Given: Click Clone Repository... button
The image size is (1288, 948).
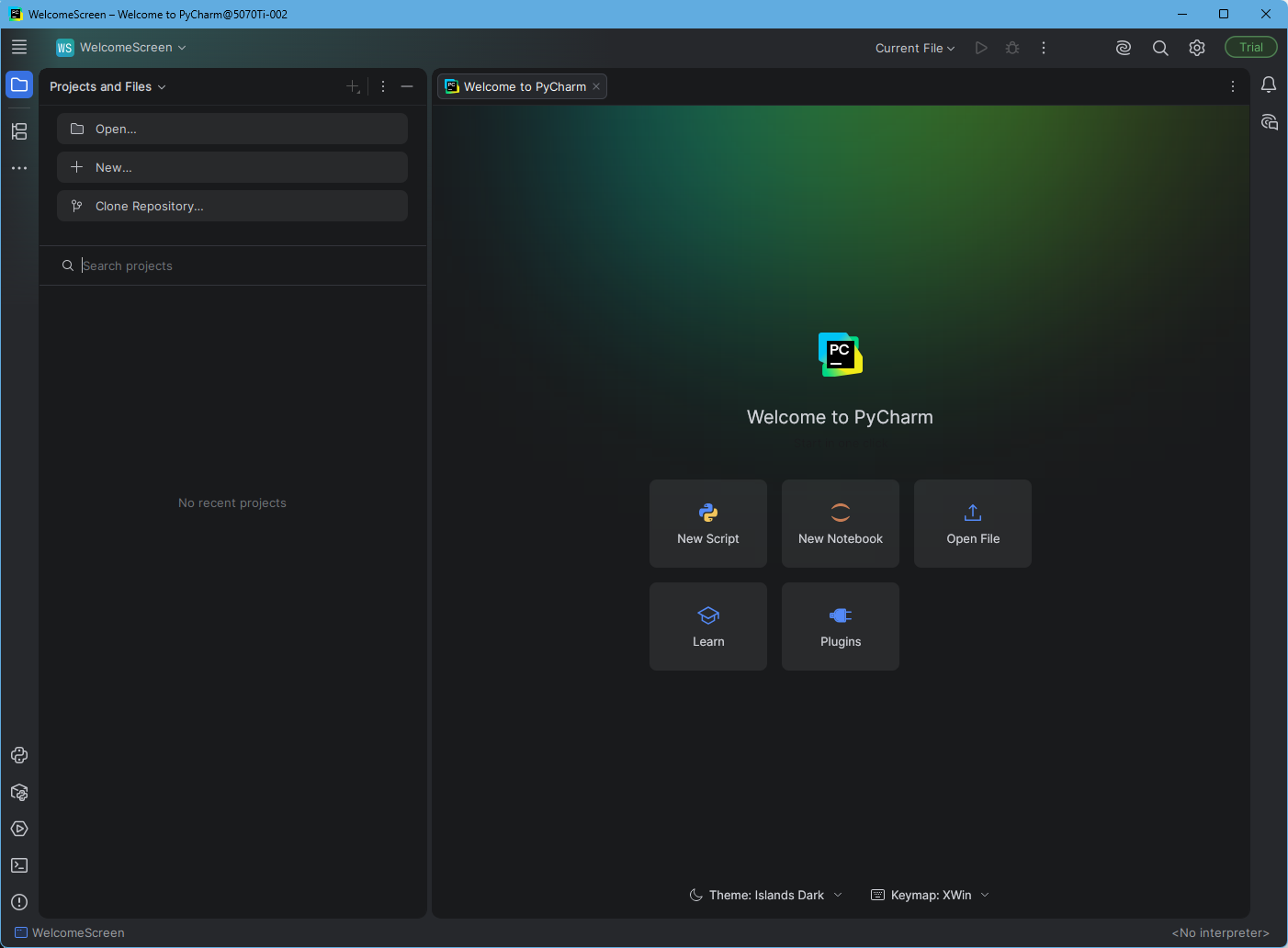Looking at the screenshot, I should (232, 206).
